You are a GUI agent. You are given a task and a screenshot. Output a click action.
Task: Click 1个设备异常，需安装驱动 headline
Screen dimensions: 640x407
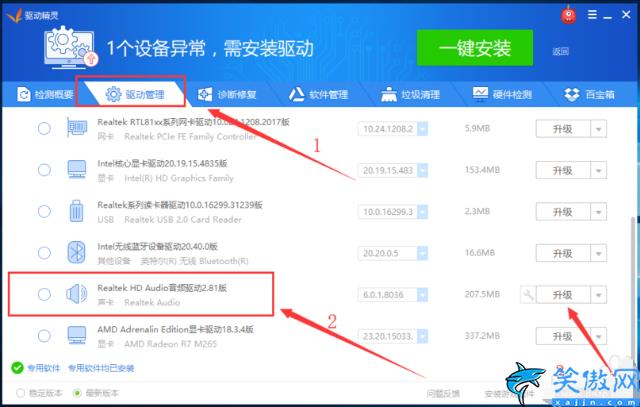210,48
